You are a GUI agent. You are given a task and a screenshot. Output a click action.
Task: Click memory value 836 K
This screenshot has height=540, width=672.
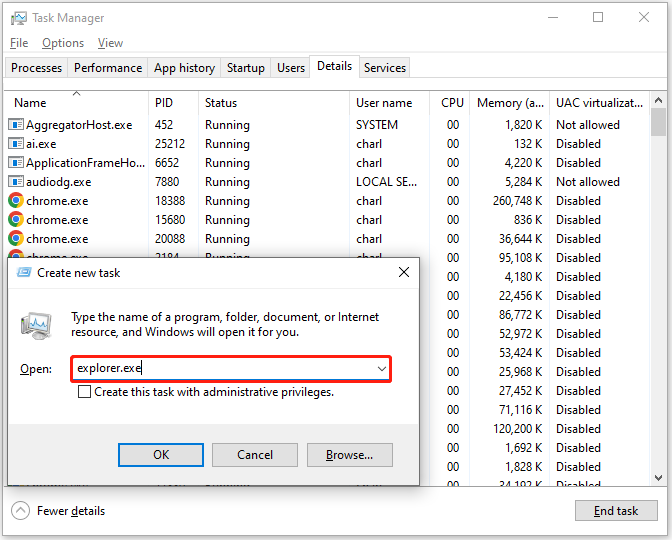click(x=528, y=220)
